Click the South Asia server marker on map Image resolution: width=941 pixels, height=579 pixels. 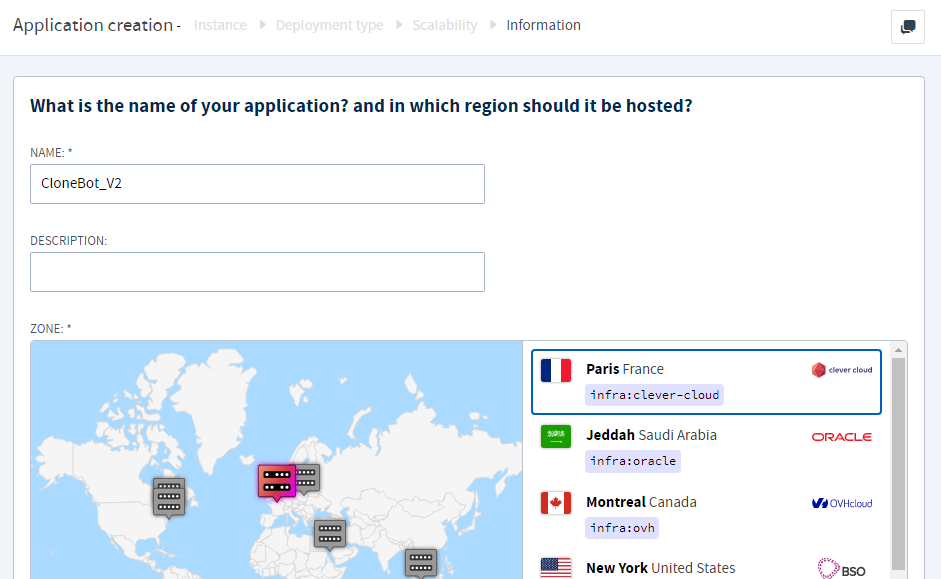pyautogui.click(x=421, y=563)
